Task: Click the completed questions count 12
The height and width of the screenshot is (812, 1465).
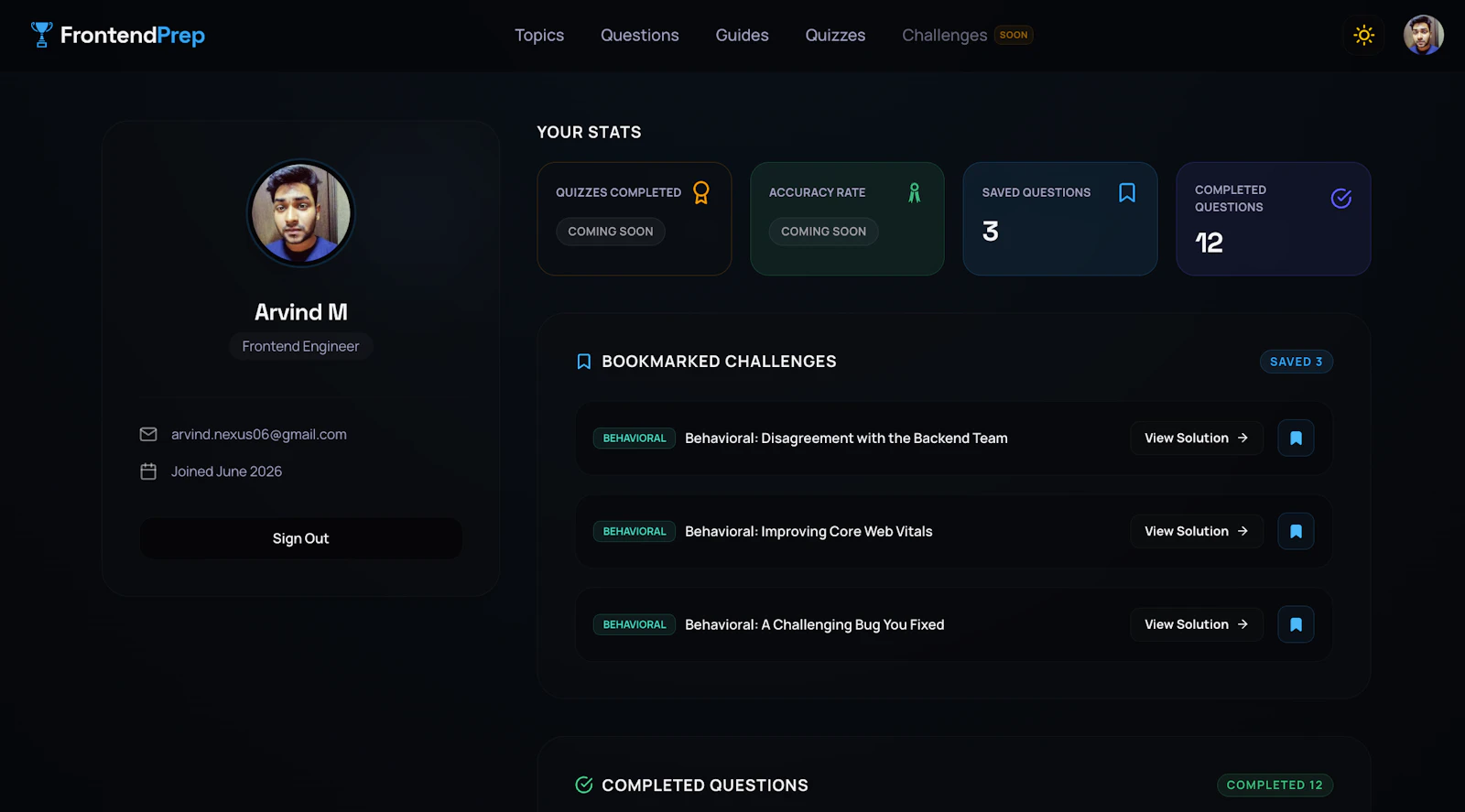Action: [1209, 243]
